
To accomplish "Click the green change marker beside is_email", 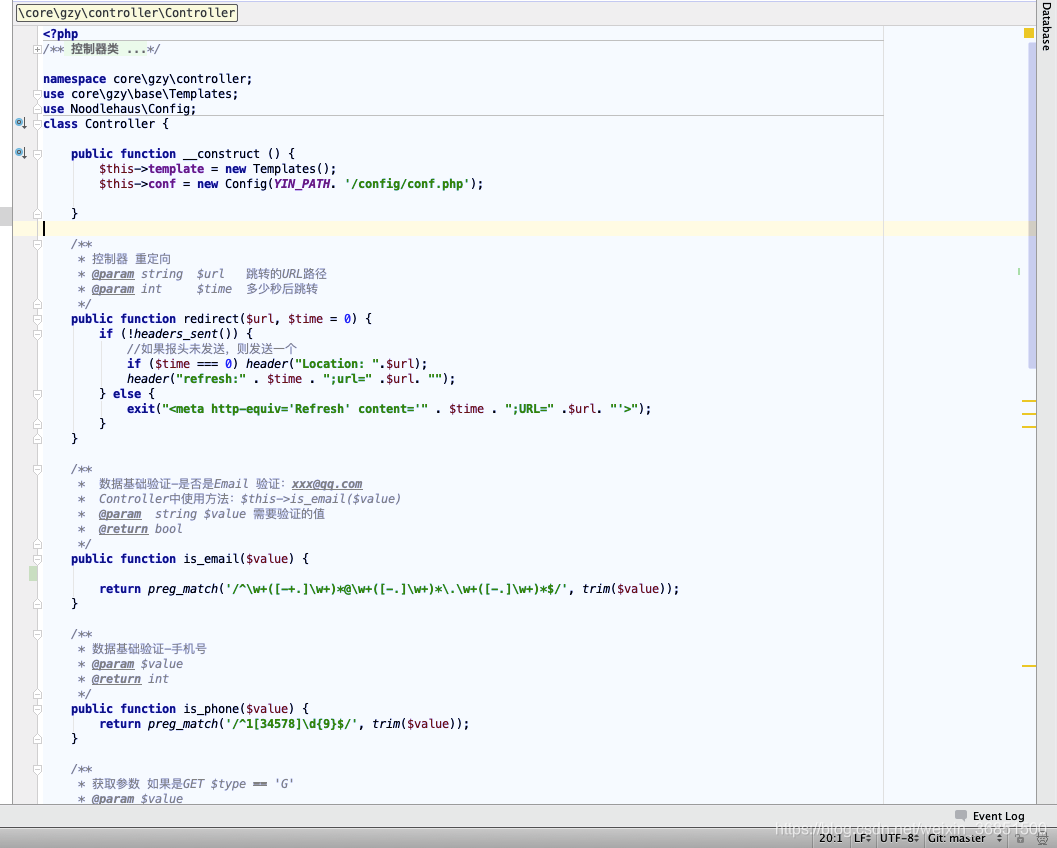I will point(33,574).
